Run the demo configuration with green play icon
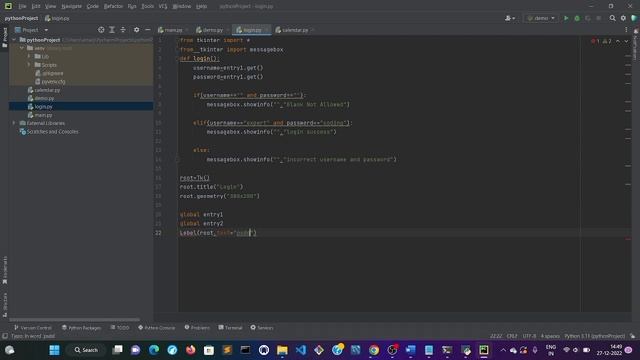640x360 pixels. (566, 18)
